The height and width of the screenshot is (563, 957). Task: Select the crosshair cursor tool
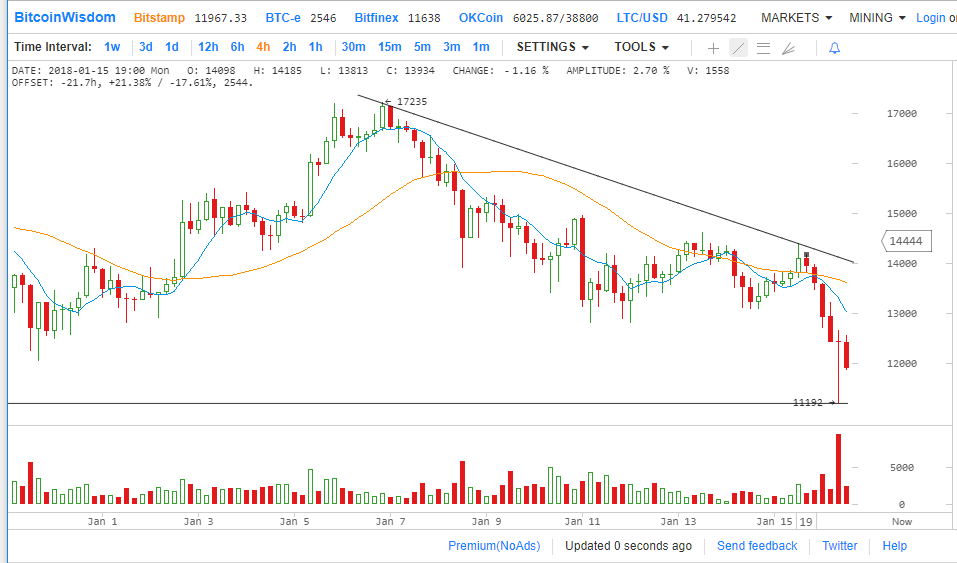713,48
